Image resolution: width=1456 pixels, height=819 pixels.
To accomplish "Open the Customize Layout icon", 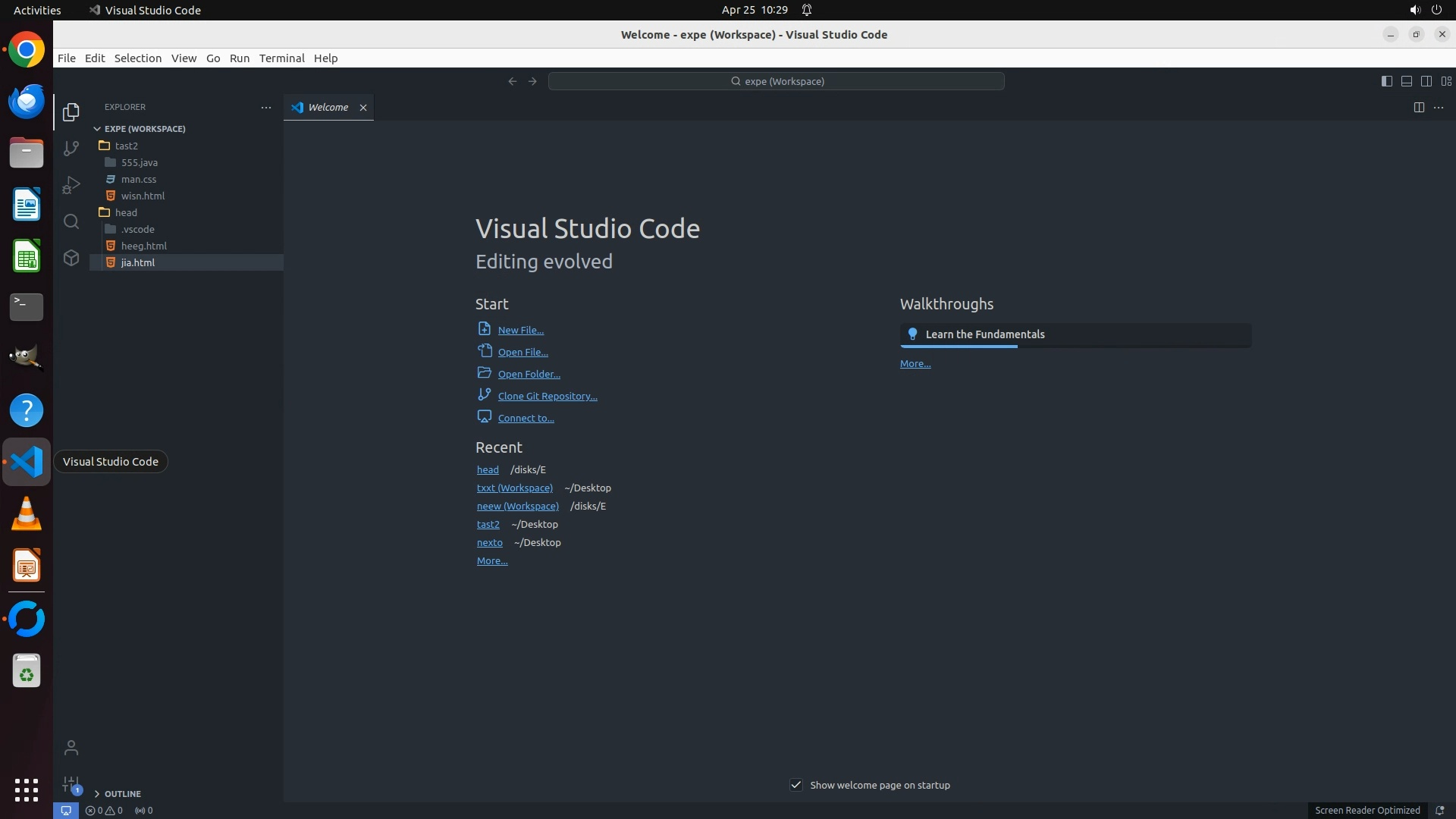I will click(1446, 81).
